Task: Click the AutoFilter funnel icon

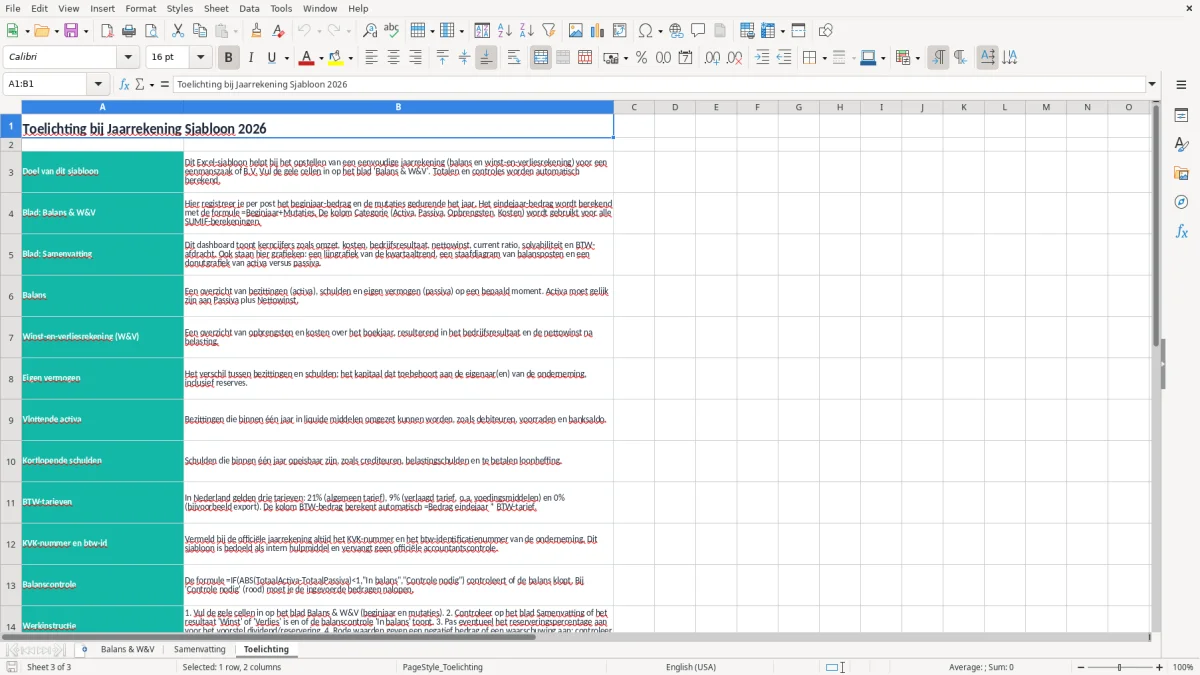Action: coord(549,31)
